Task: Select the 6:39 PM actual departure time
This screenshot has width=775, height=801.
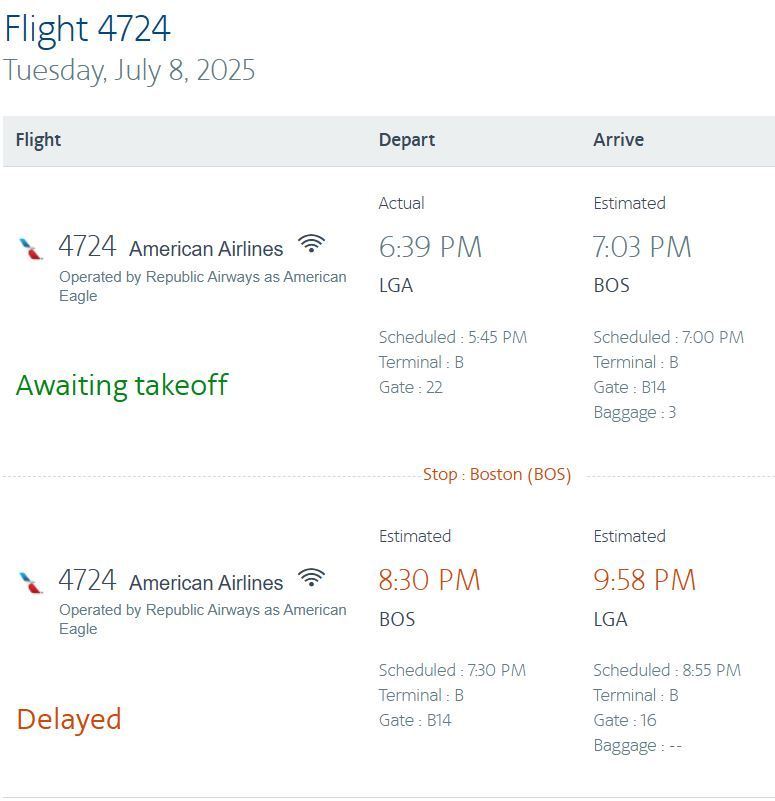Action: pos(430,247)
